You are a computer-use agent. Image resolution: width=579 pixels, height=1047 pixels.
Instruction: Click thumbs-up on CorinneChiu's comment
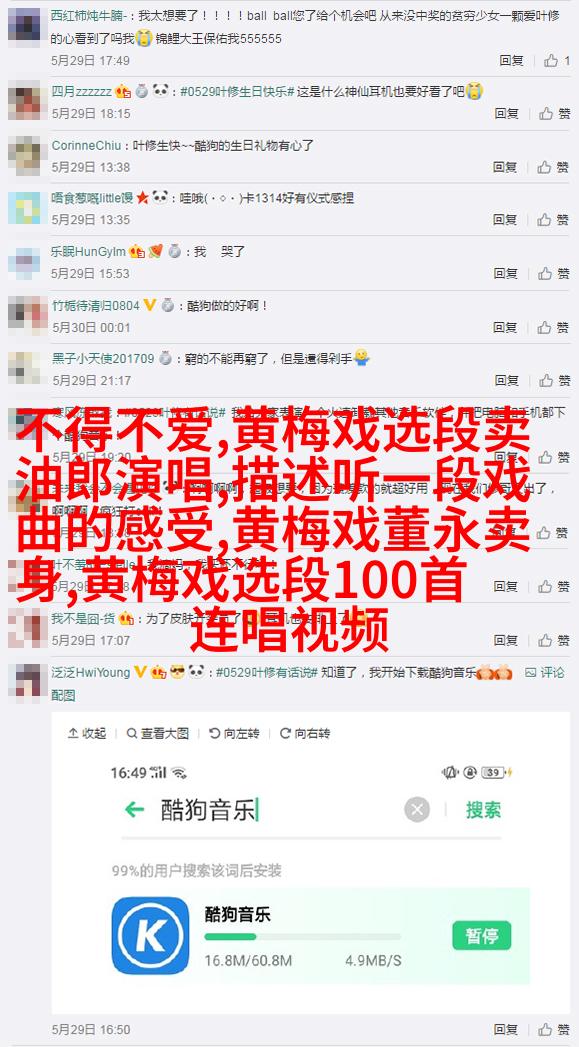click(x=554, y=167)
